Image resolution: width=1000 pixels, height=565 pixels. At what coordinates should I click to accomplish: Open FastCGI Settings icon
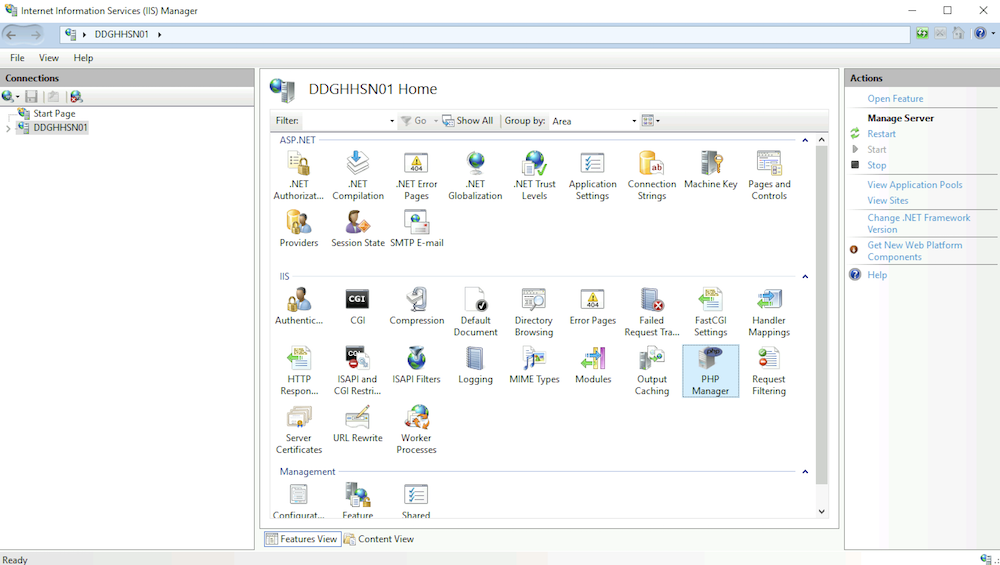pos(710,311)
